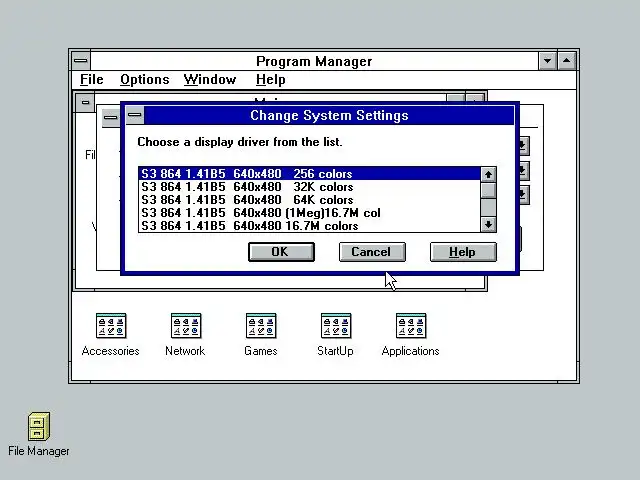Select S3 864 640x480 16.7M colors driver
The height and width of the screenshot is (480, 640).
pos(309,226)
